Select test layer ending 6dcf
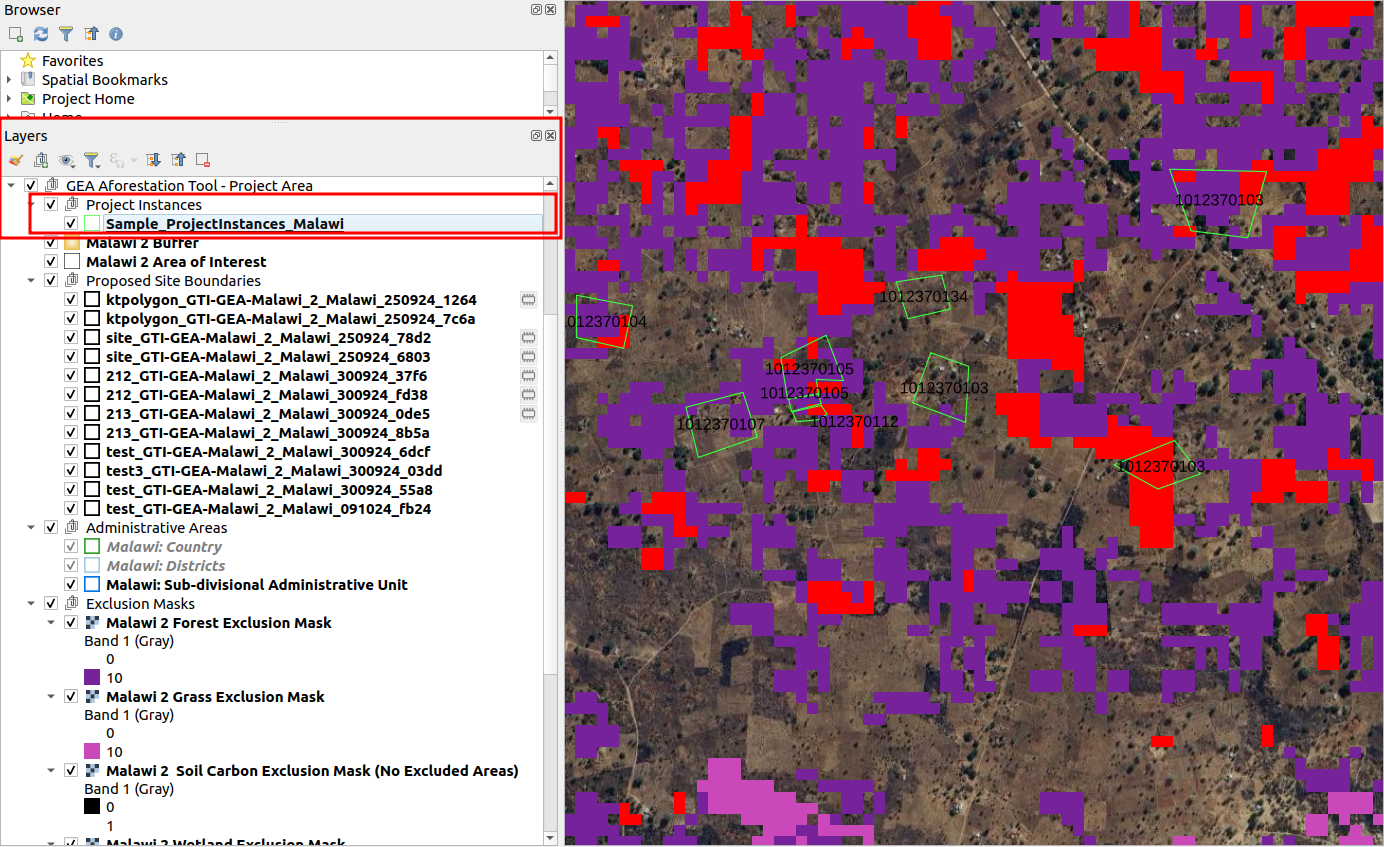Screen dimensions: 1384x847 point(268,452)
